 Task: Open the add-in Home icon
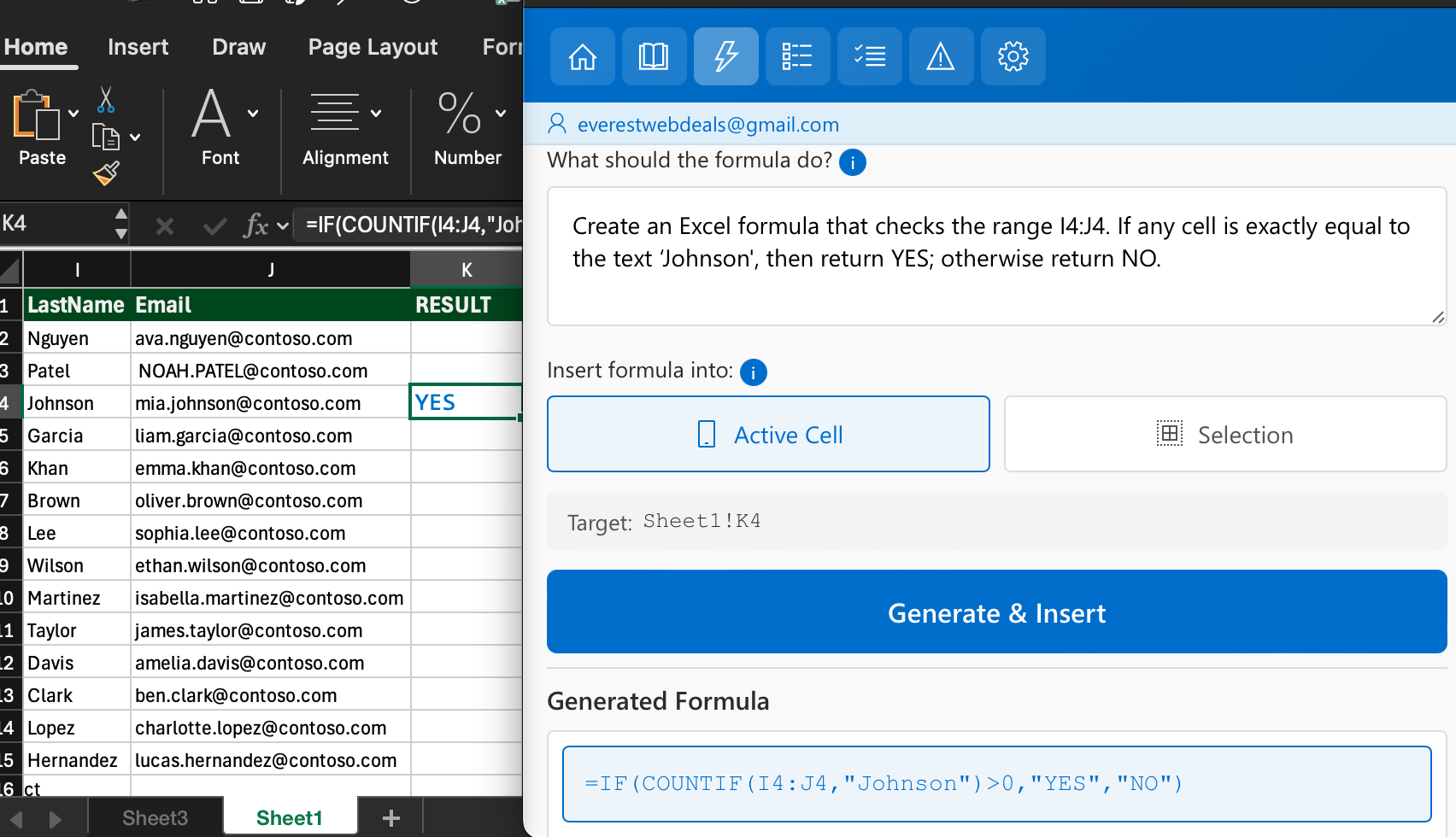[583, 56]
